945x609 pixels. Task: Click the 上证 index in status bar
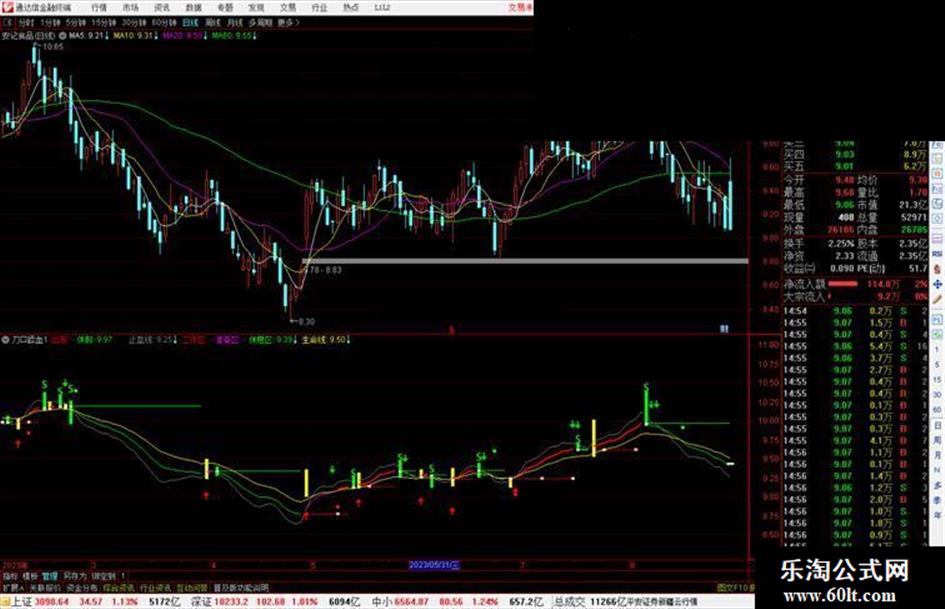click(21, 602)
